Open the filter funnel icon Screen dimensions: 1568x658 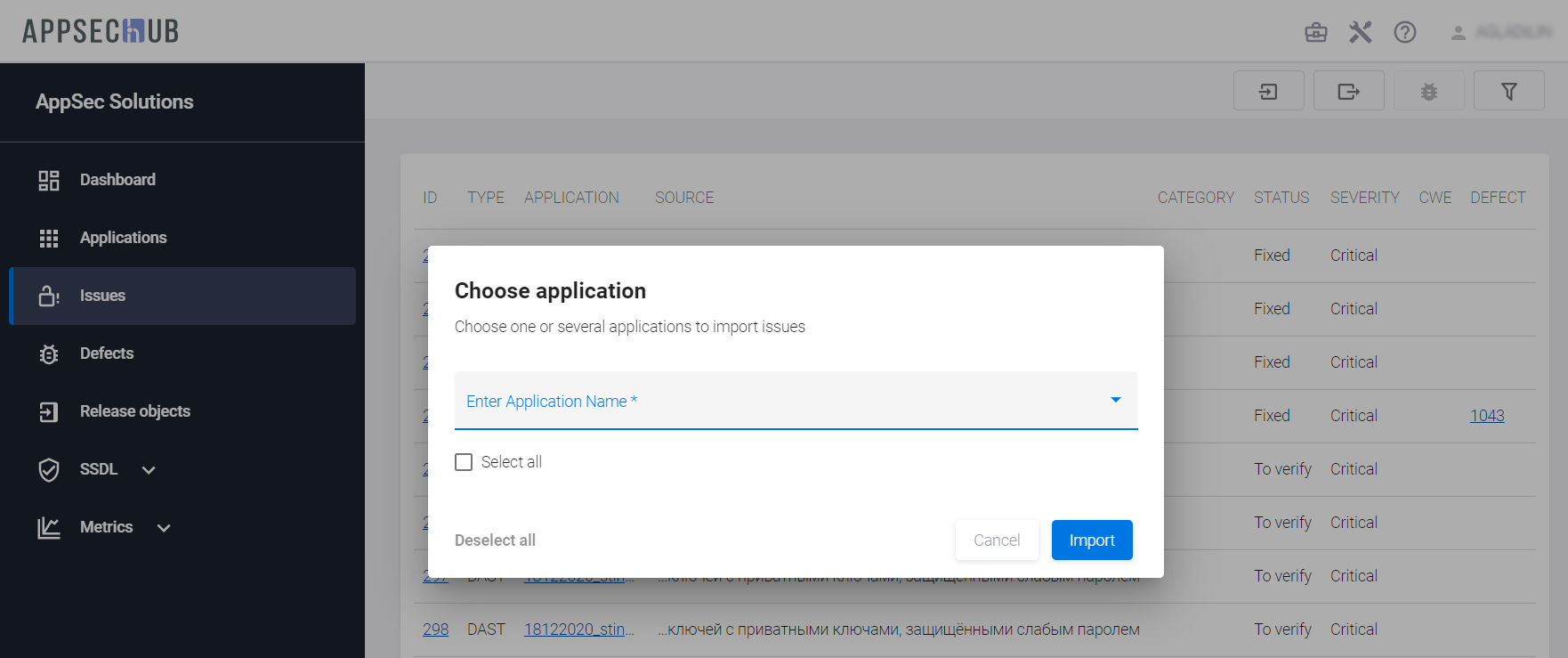click(x=1508, y=91)
